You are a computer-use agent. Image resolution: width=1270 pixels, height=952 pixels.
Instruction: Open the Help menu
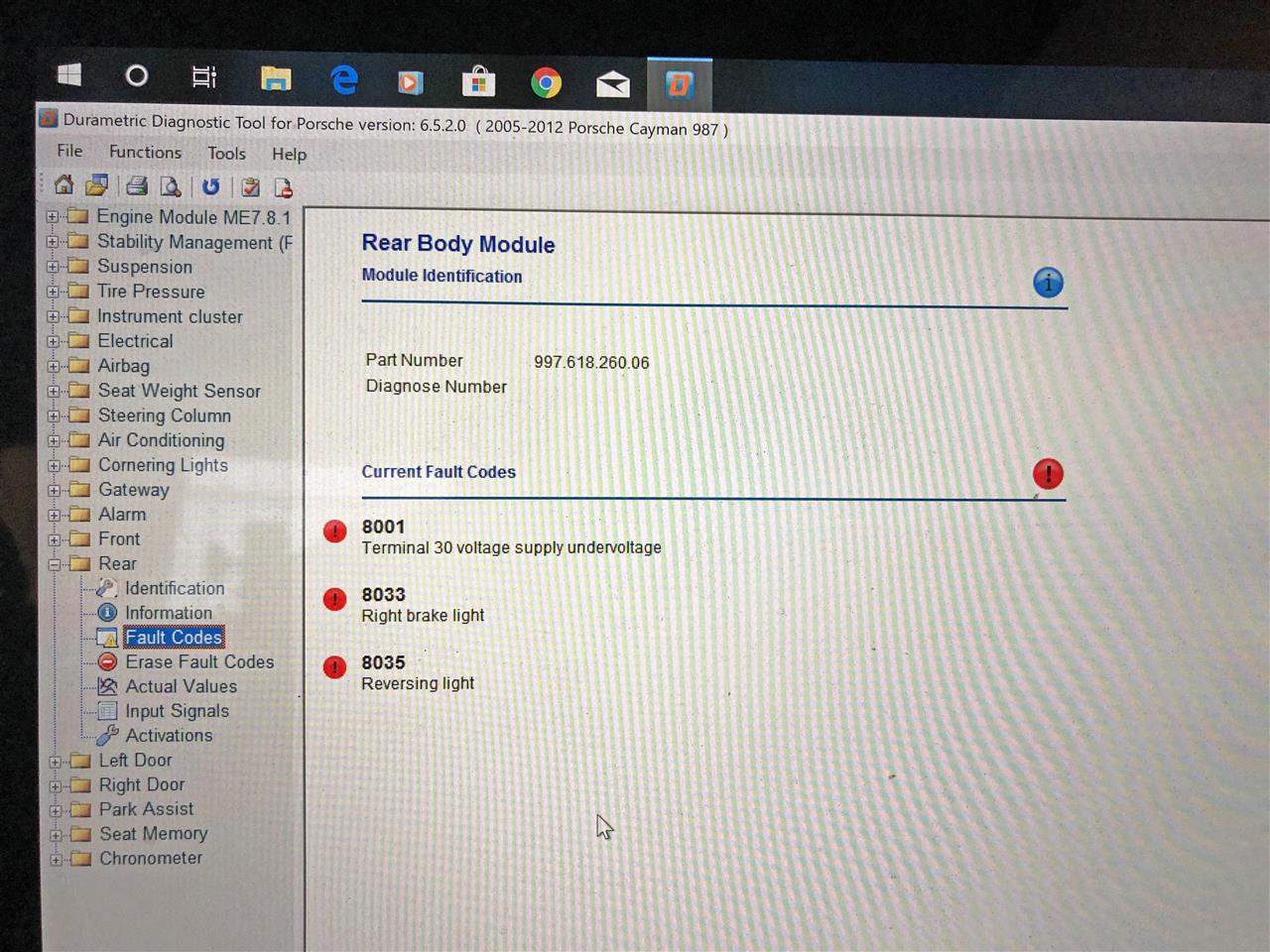(289, 154)
